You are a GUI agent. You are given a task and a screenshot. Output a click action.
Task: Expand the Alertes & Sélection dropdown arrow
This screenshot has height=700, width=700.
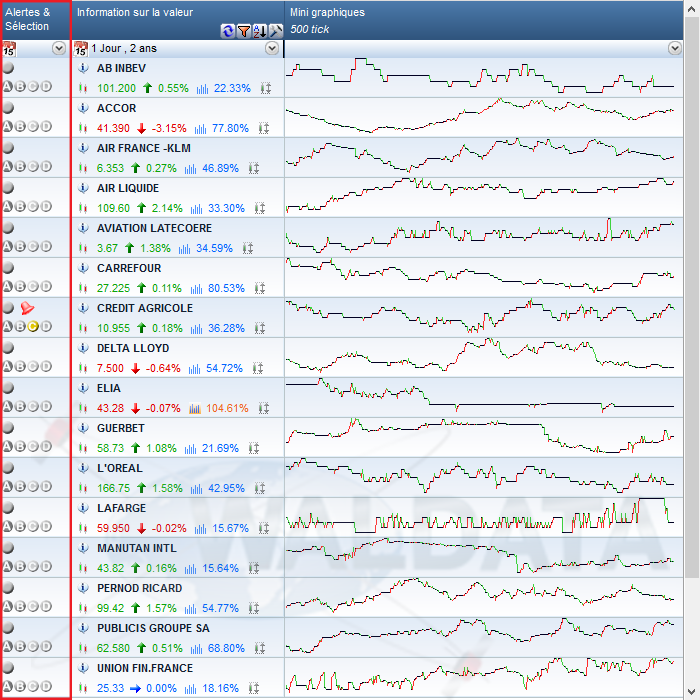(x=59, y=48)
